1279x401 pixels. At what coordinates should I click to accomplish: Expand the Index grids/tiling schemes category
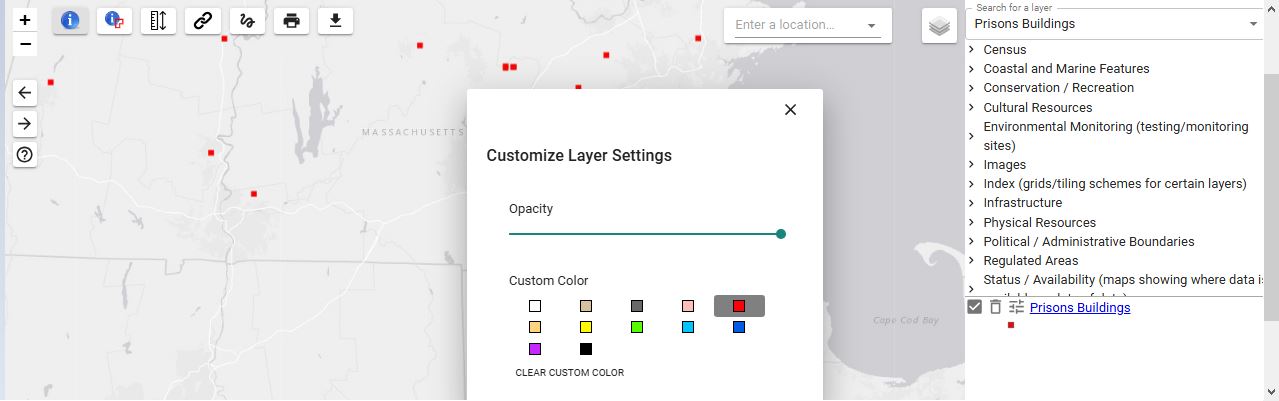(971, 184)
